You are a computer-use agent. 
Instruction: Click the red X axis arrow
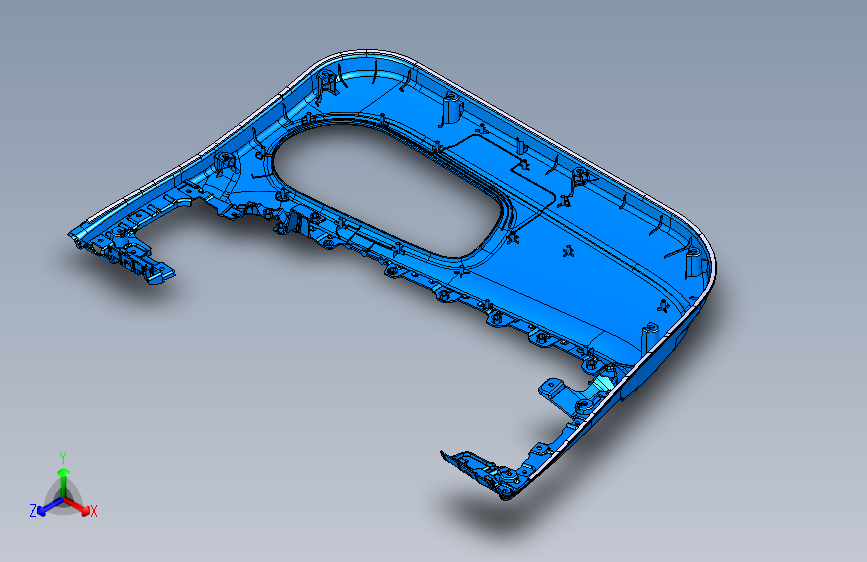tap(77, 506)
